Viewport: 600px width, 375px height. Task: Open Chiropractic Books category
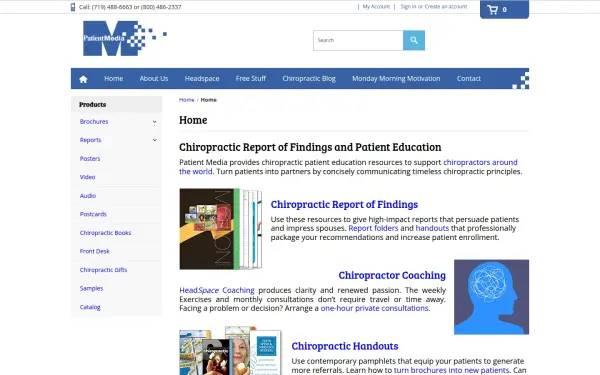pyautogui.click(x=105, y=233)
